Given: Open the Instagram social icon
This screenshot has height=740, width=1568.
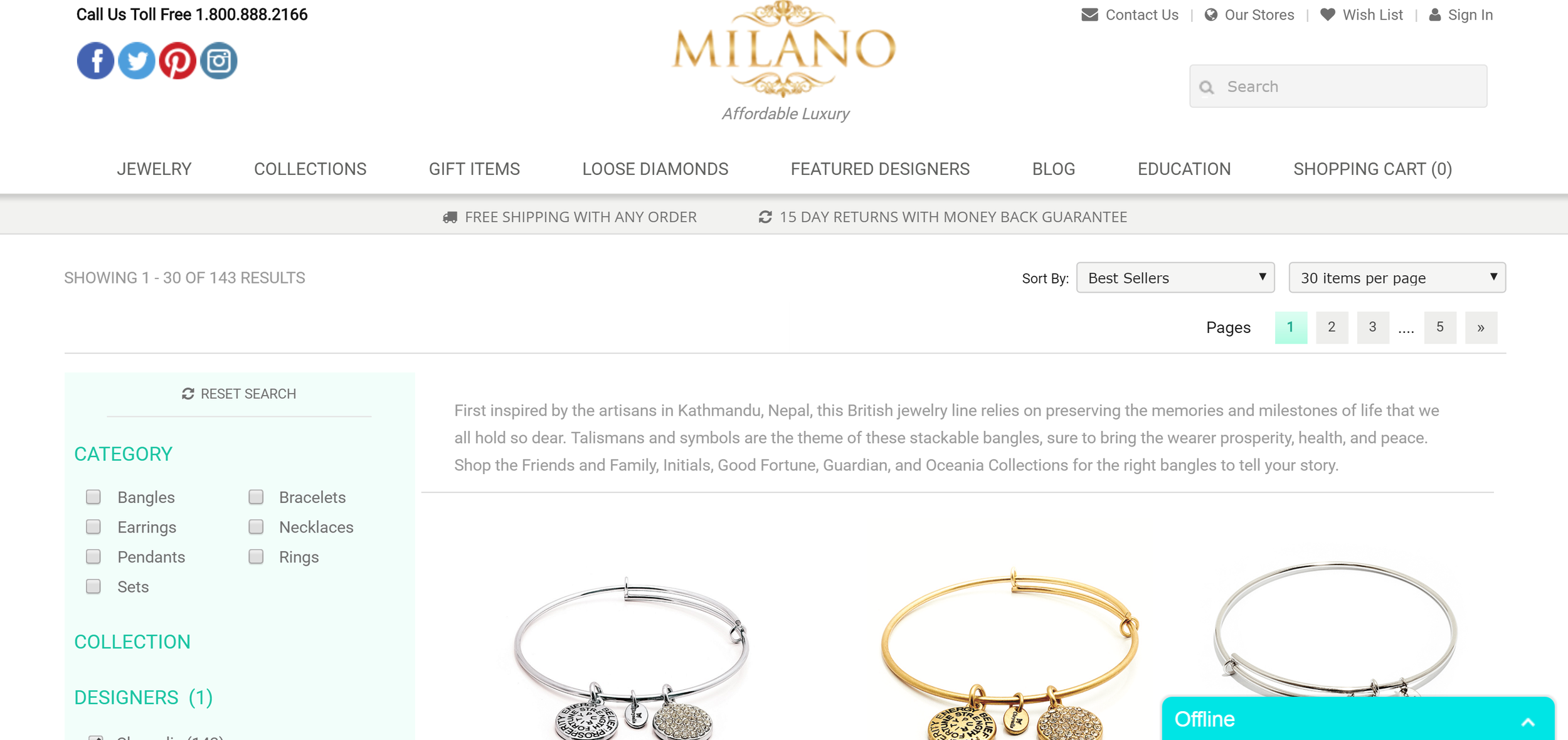Looking at the screenshot, I should pos(219,61).
